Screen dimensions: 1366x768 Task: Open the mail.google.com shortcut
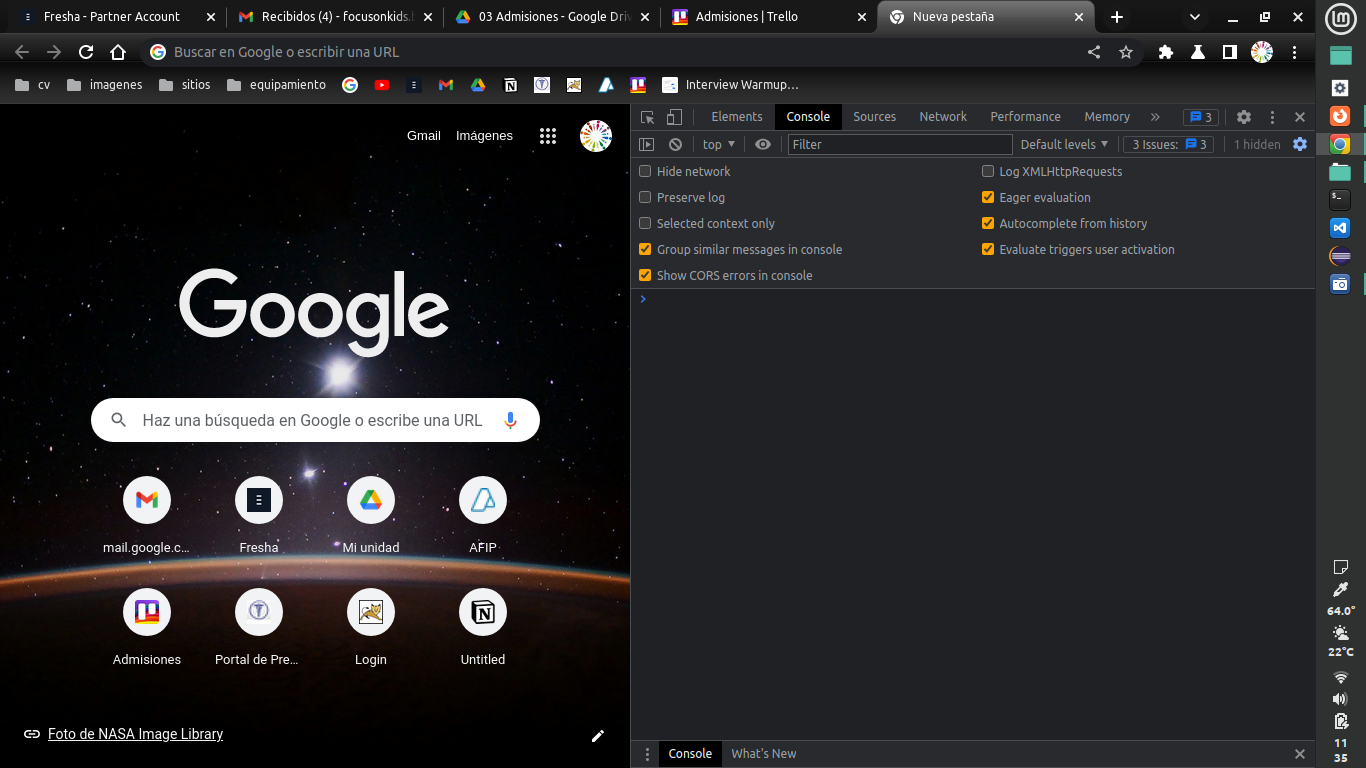pyautogui.click(x=147, y=516)
